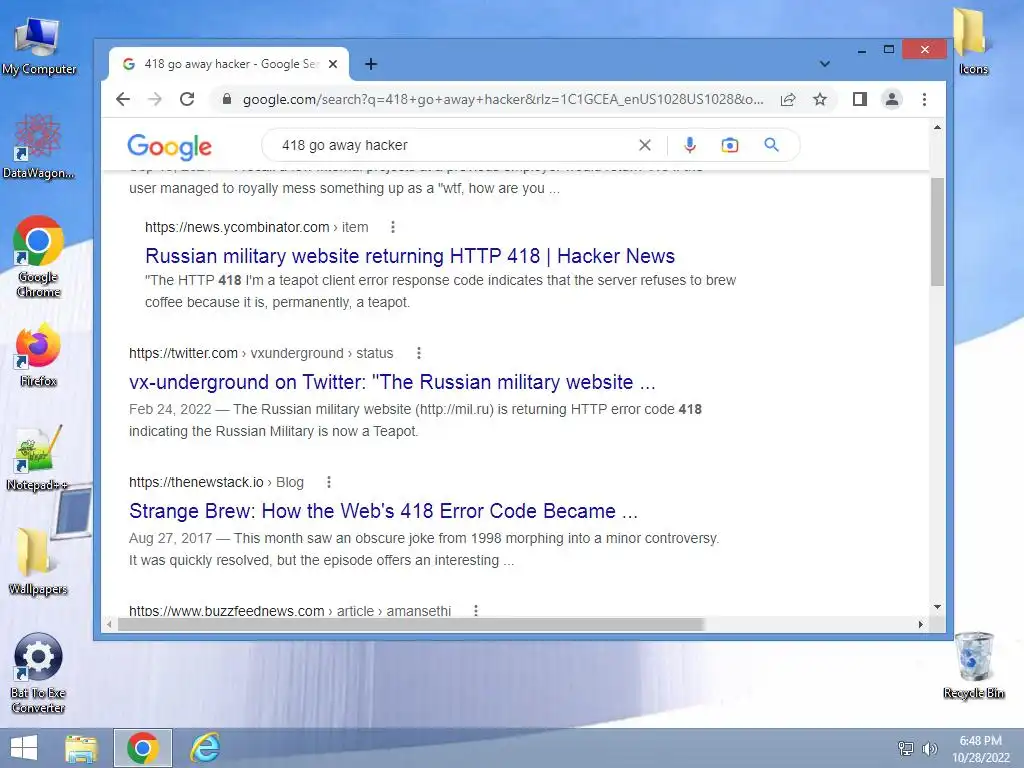Select the Wallpapers folder on desktop
Screen dimensions: 1024x768
[37, 562]
